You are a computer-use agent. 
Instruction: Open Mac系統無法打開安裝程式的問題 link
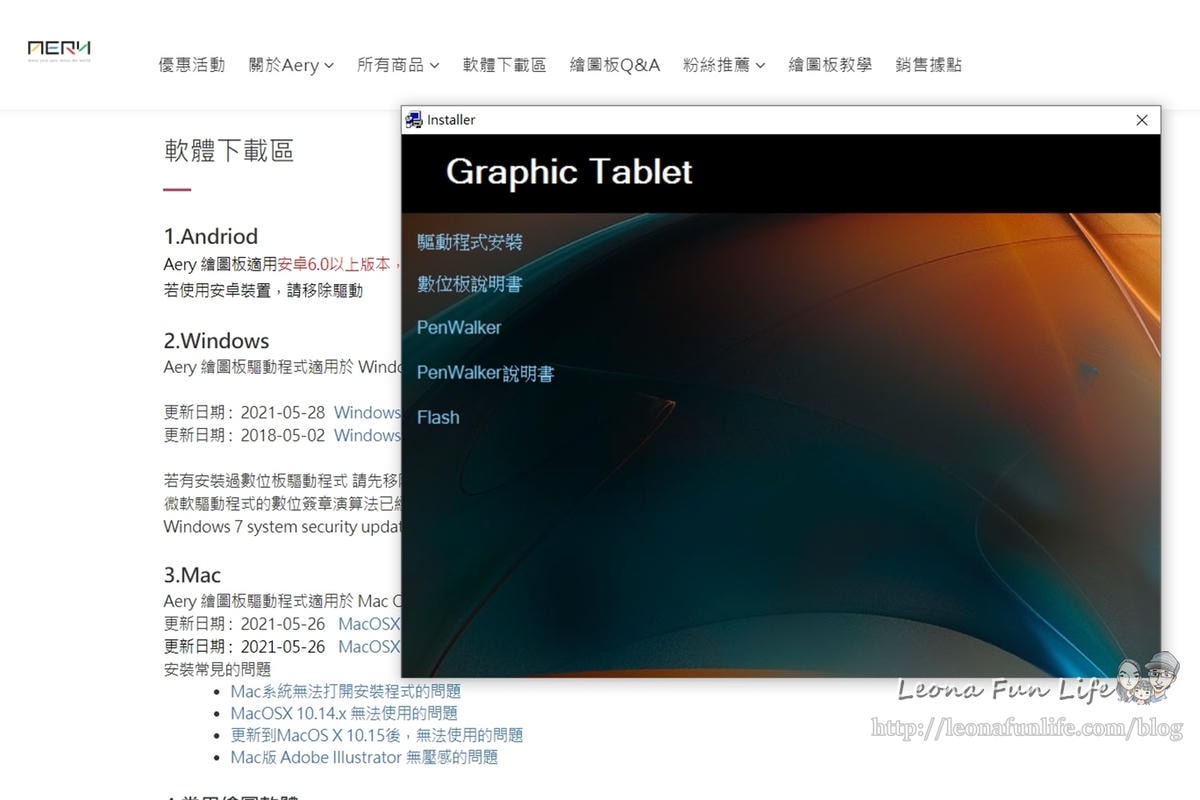345,691
